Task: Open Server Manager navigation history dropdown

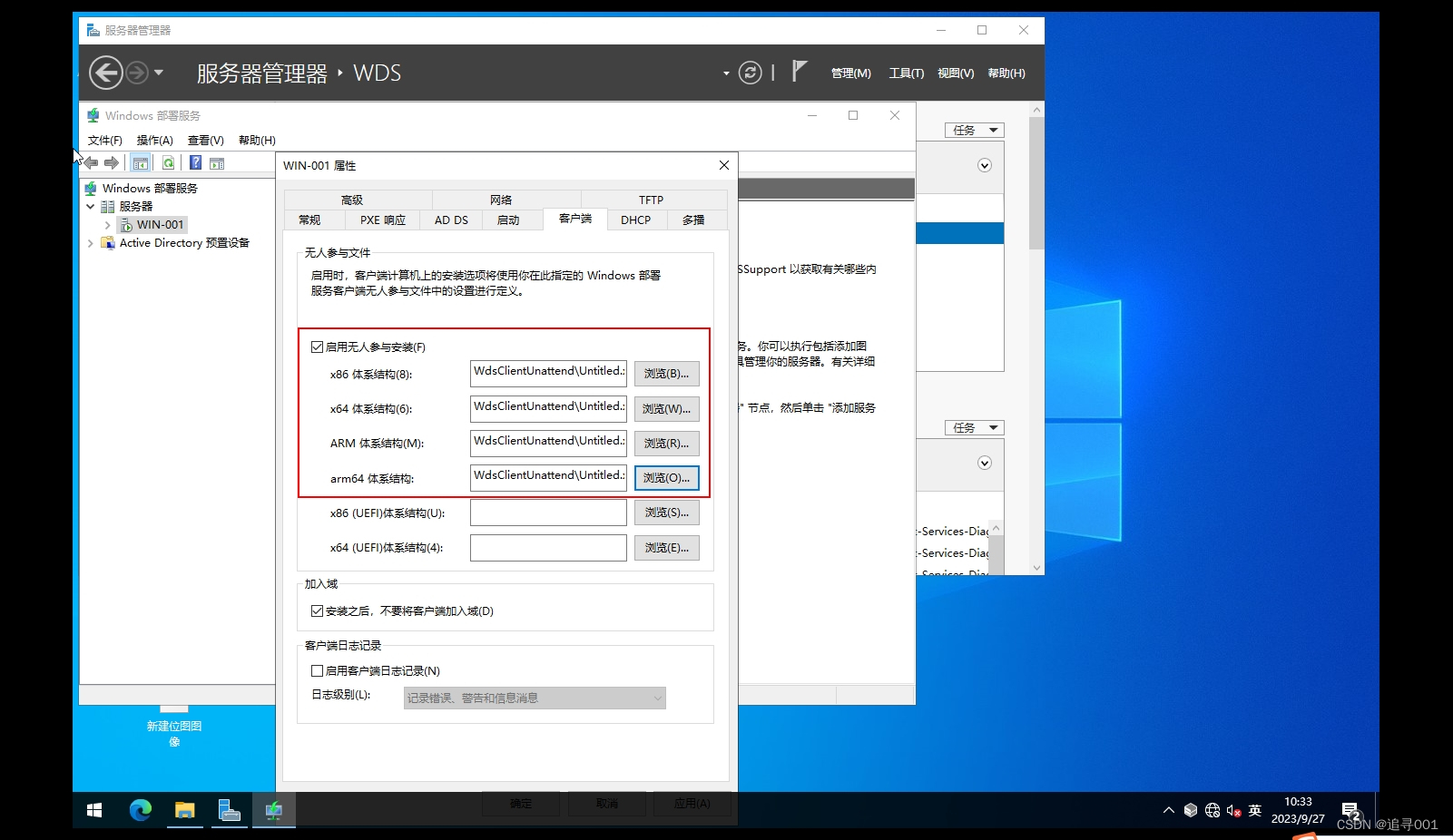Action: coord(159,73)
